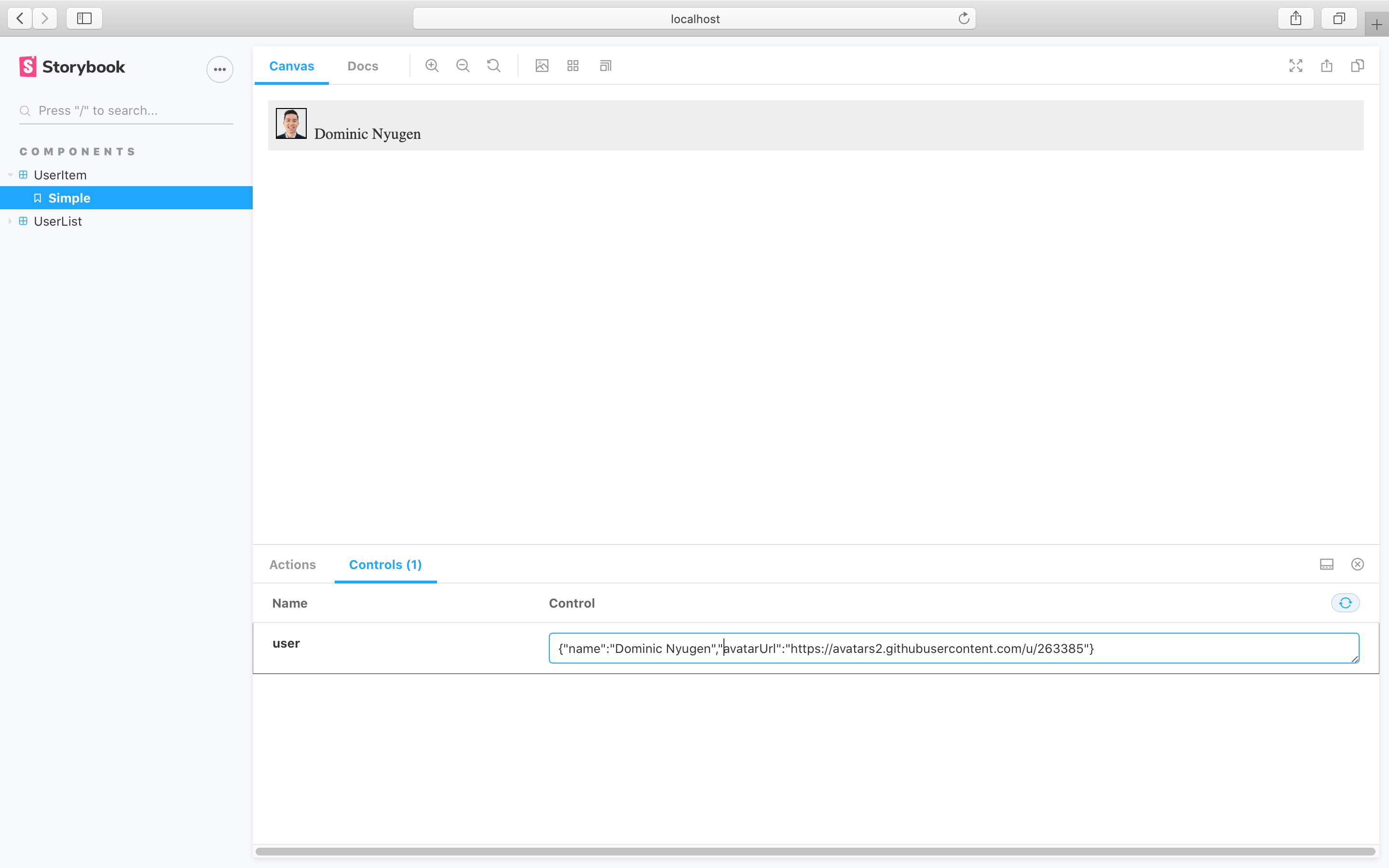The height and width of the screenshot is (868, 1389).
Task: Switch to the Controls tab
Action: 385,564
